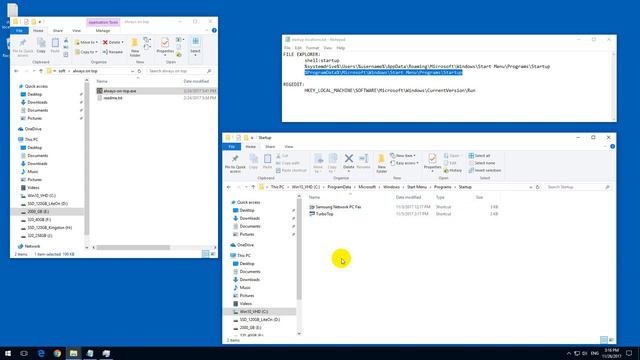
Task: Select Samsung Network PC Fax shortcut
Action: coord(338,207)
